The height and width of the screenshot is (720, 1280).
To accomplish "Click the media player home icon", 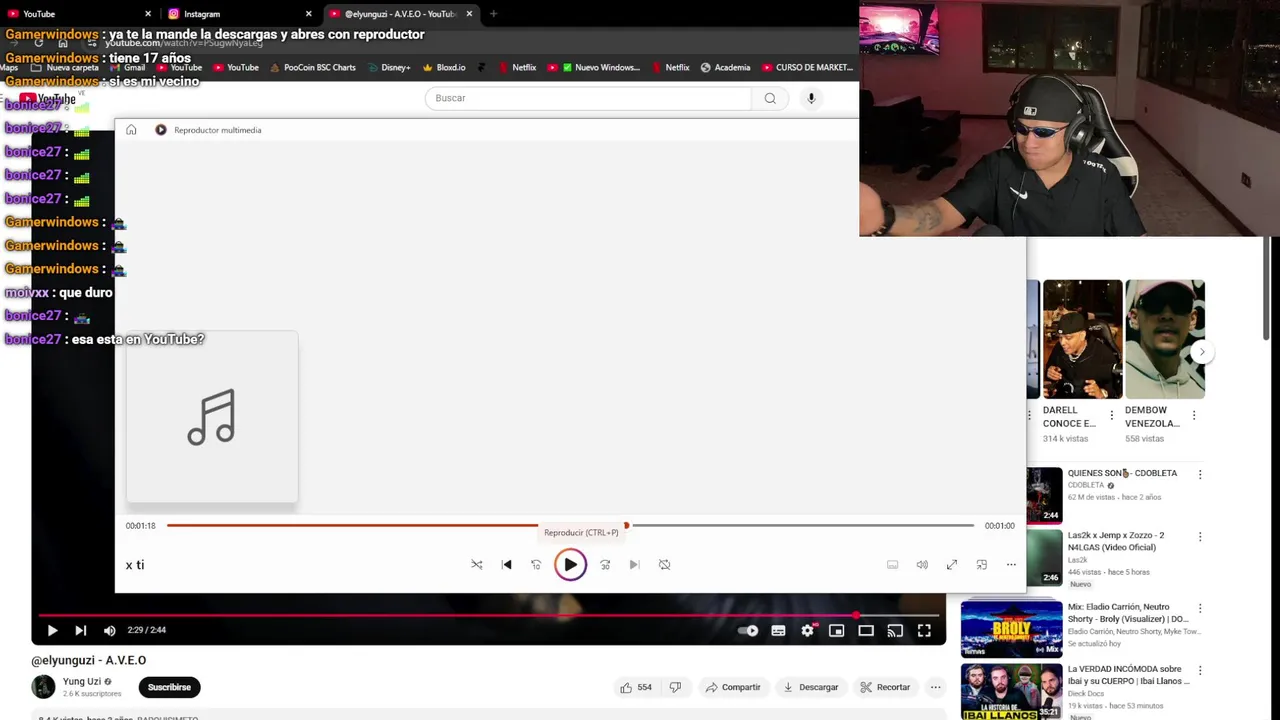I will point(131,130).
